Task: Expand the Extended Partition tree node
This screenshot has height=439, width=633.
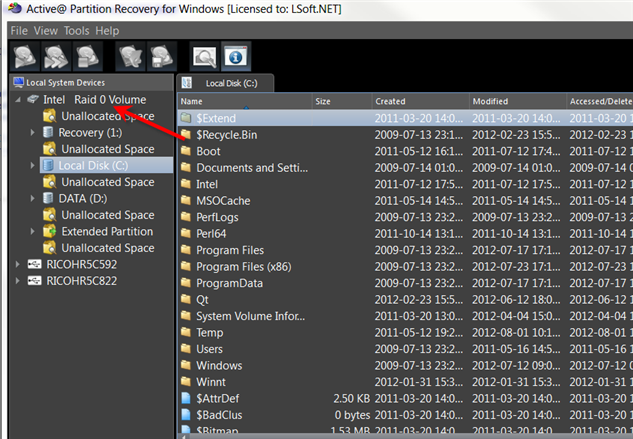Action: pos(32,231)
